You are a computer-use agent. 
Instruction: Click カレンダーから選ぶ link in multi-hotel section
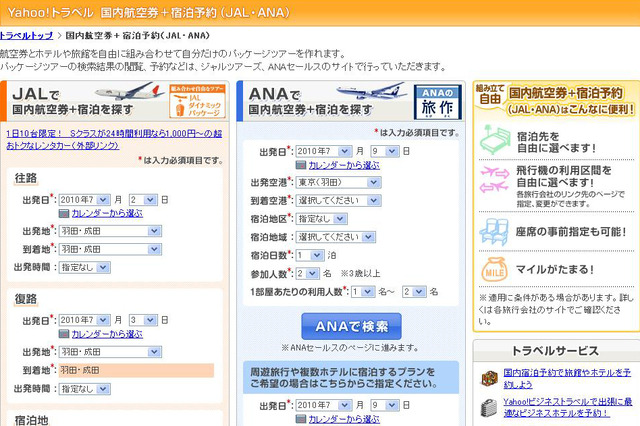344,419
